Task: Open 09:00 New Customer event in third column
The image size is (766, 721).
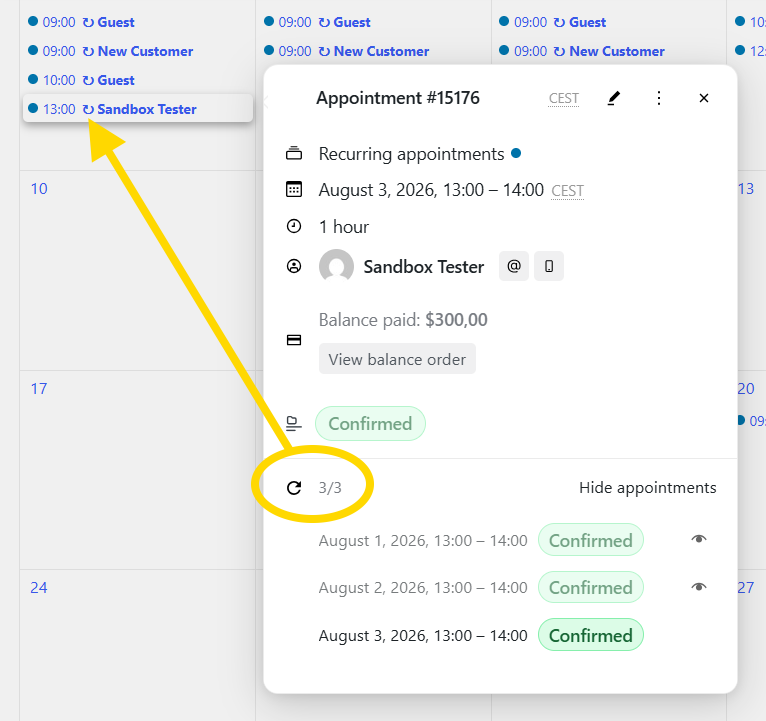Action: pos(582,51)
